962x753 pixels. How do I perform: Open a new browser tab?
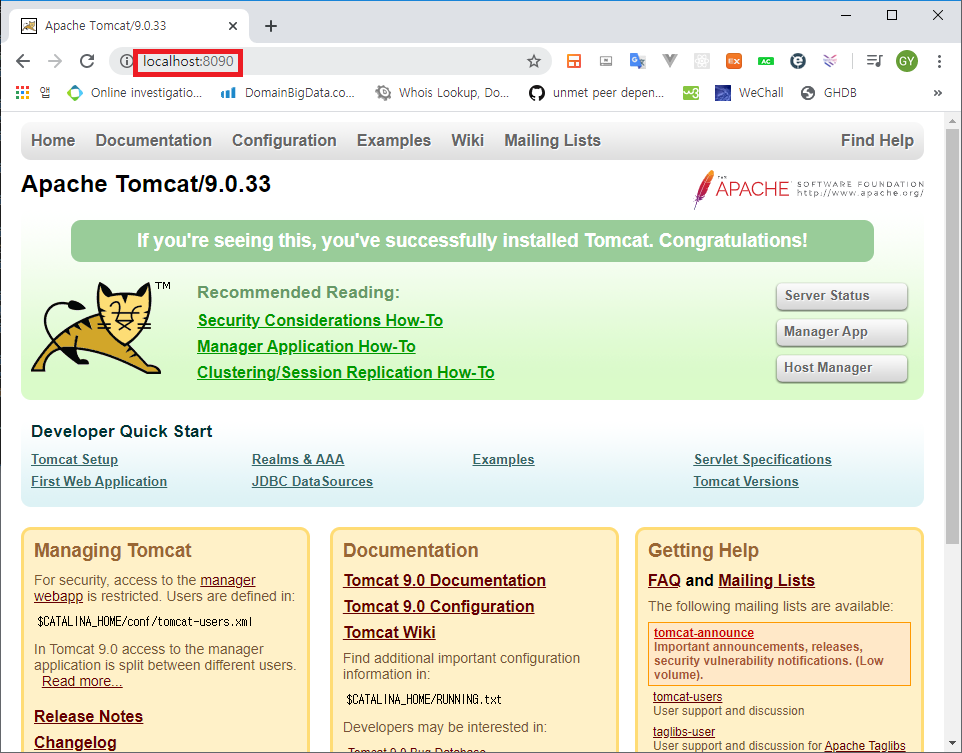click(x=271, y=26)
